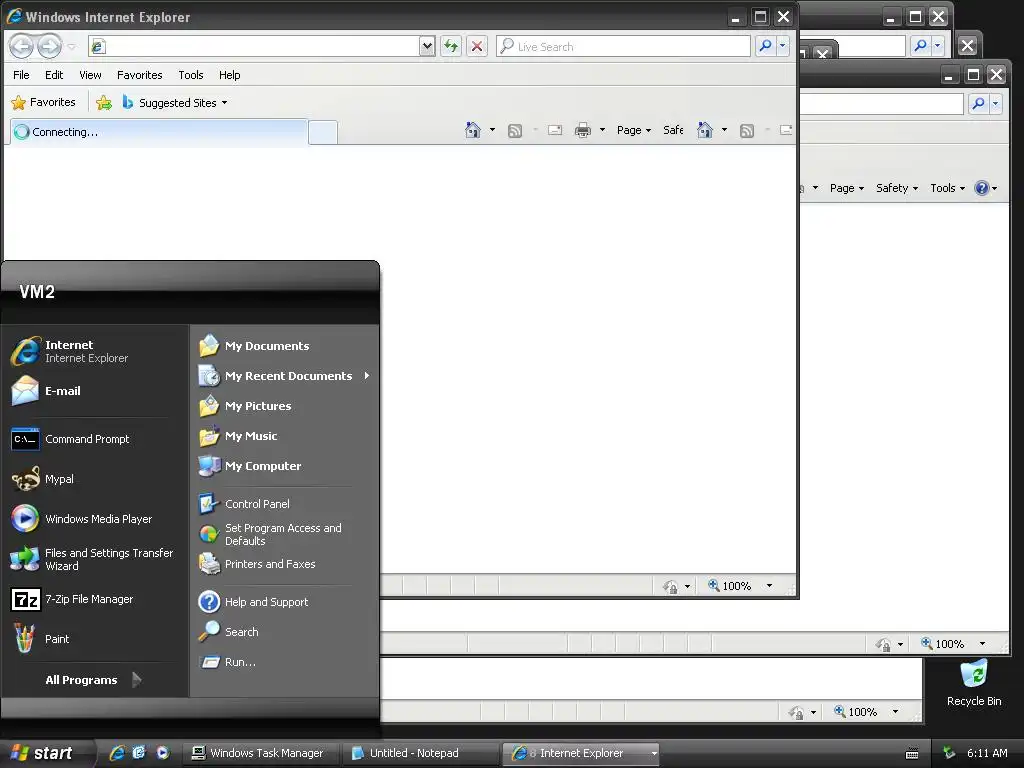The height and width of the screenshot is (768, 1024).
Task: Open the Favorites star button
Action: pyautogui.click(x=43, y=103)
